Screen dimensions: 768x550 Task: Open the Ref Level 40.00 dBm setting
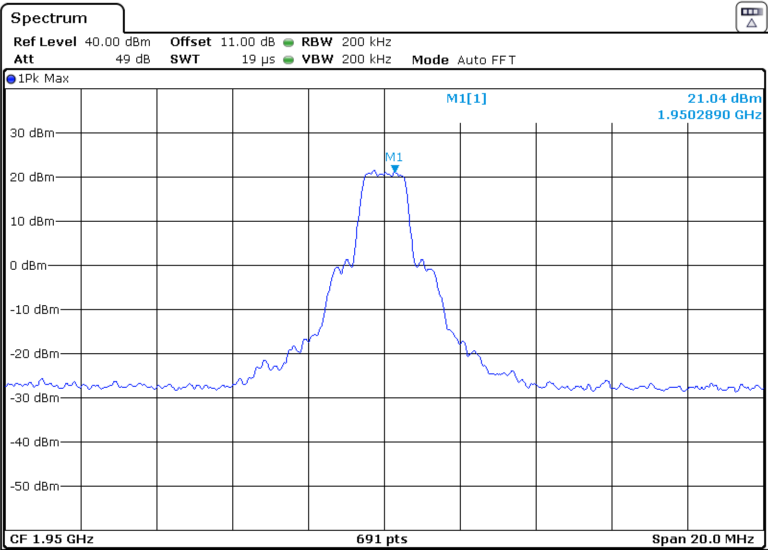tap(85, 42)
